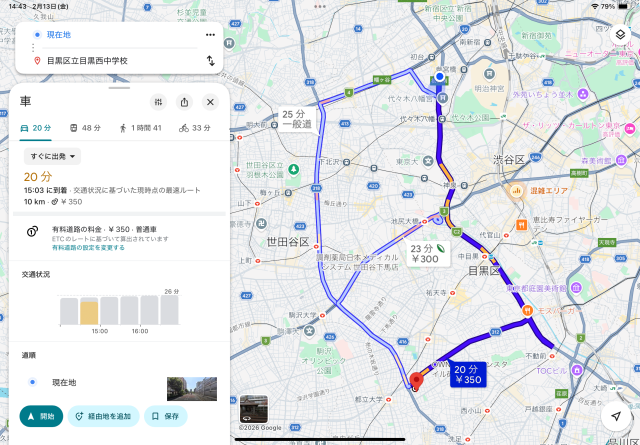Tap the 経由地を追加 add stop button

coord(103,416)
